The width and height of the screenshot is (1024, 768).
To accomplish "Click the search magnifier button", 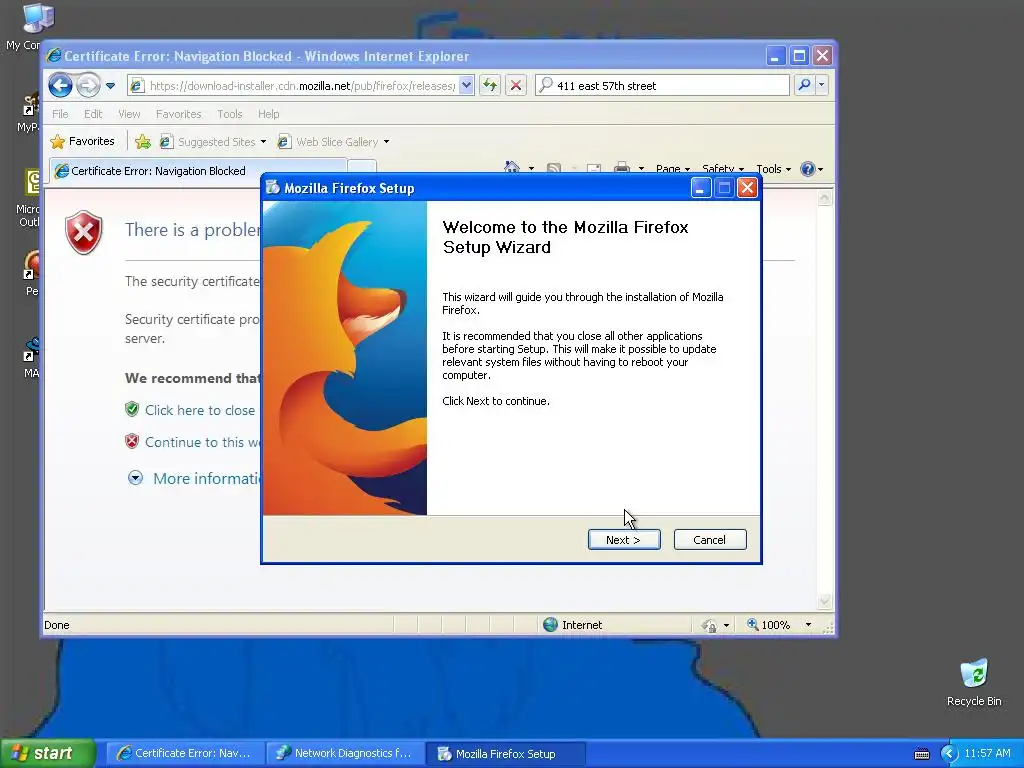I will tap(805, 85).
